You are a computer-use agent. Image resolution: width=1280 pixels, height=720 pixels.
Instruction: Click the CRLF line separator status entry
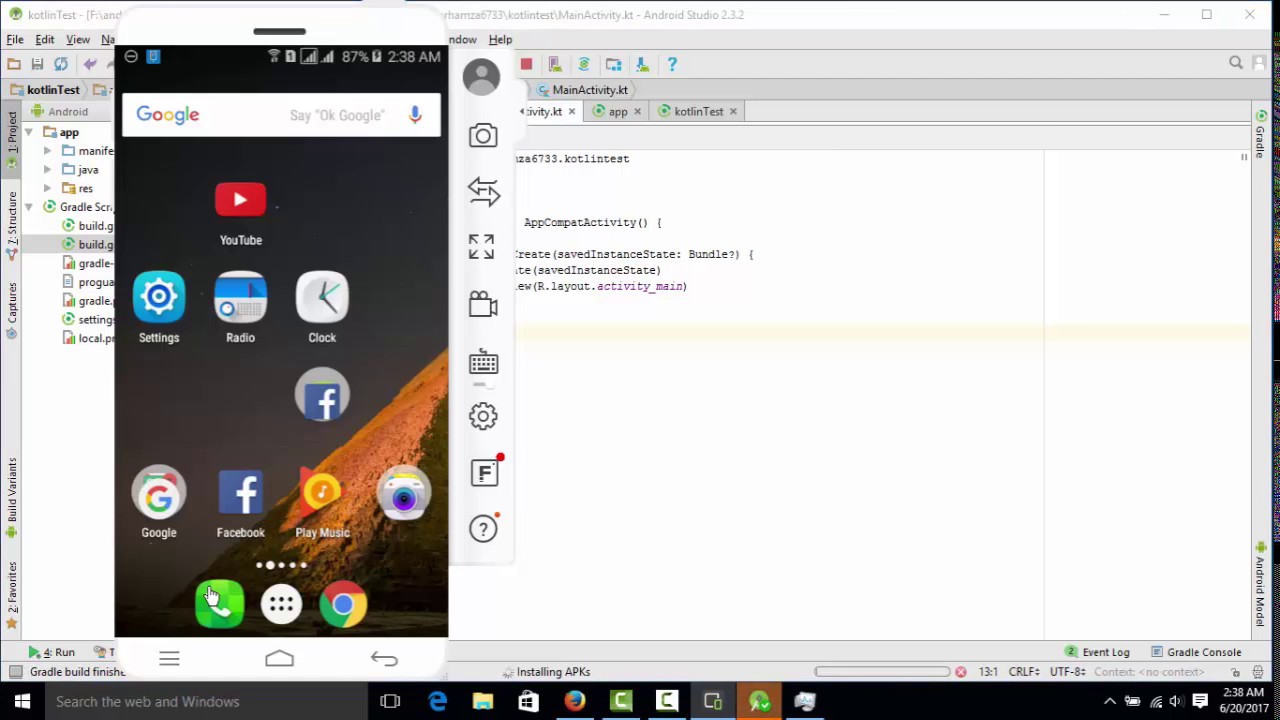coord(1025,672)
